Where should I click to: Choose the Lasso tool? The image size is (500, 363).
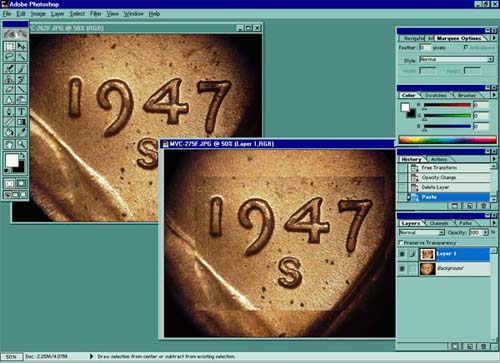tap(9, 57)
